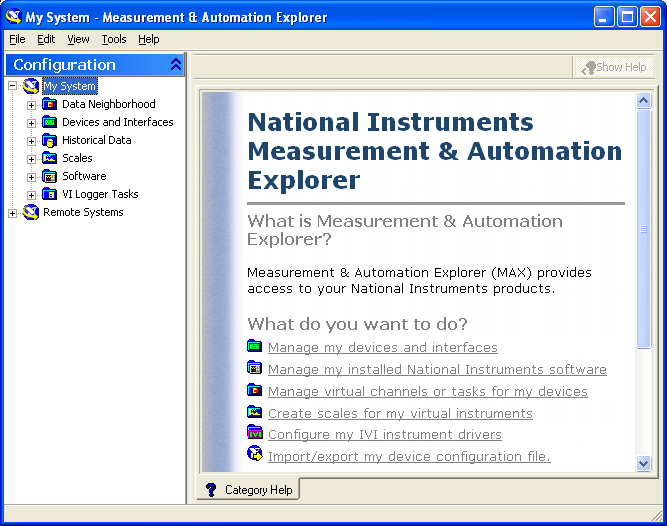Click the Show Help button
This screenshot has height=526, width=667.
coord(614,67)
